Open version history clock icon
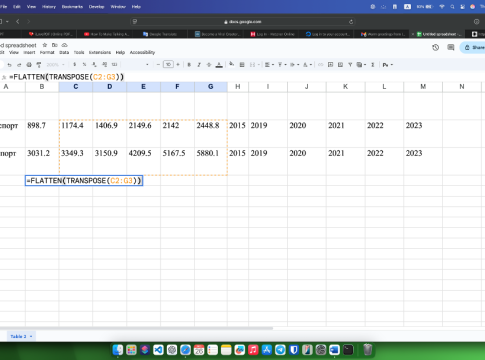Screen dimensions: 485x360 435,47
